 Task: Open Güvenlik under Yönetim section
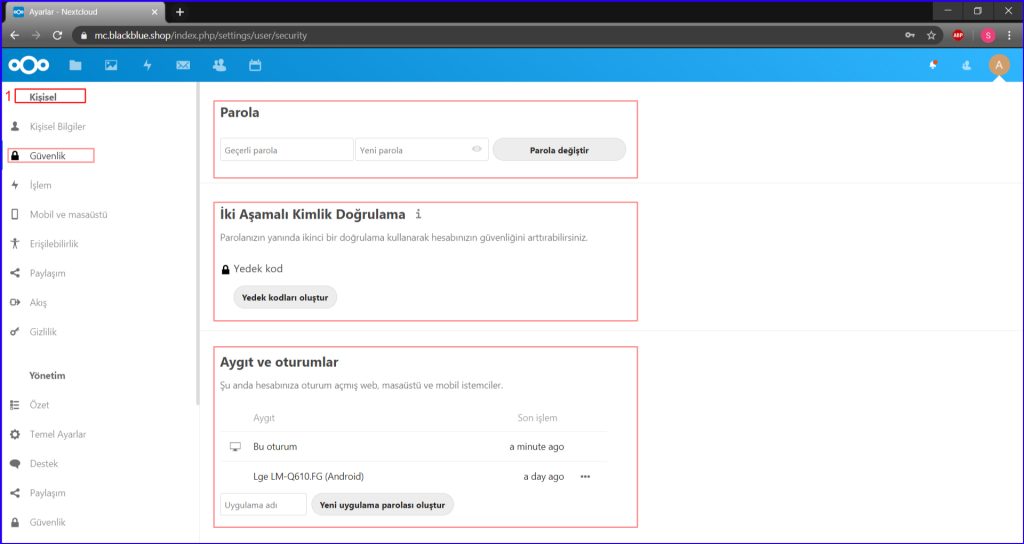click(x=48, y=522)
